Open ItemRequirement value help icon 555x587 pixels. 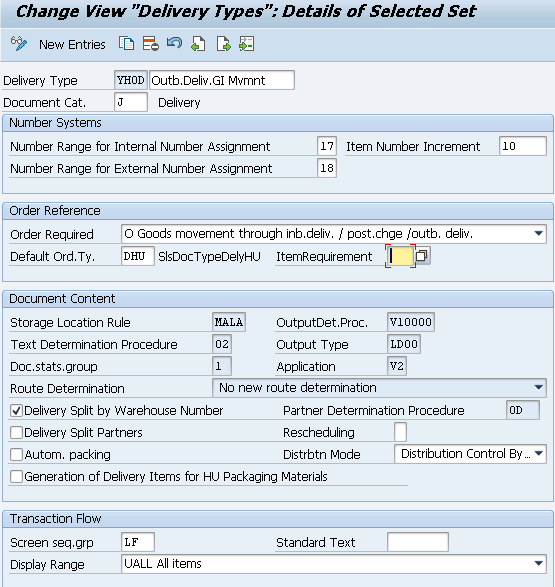[x=422, y=256]
